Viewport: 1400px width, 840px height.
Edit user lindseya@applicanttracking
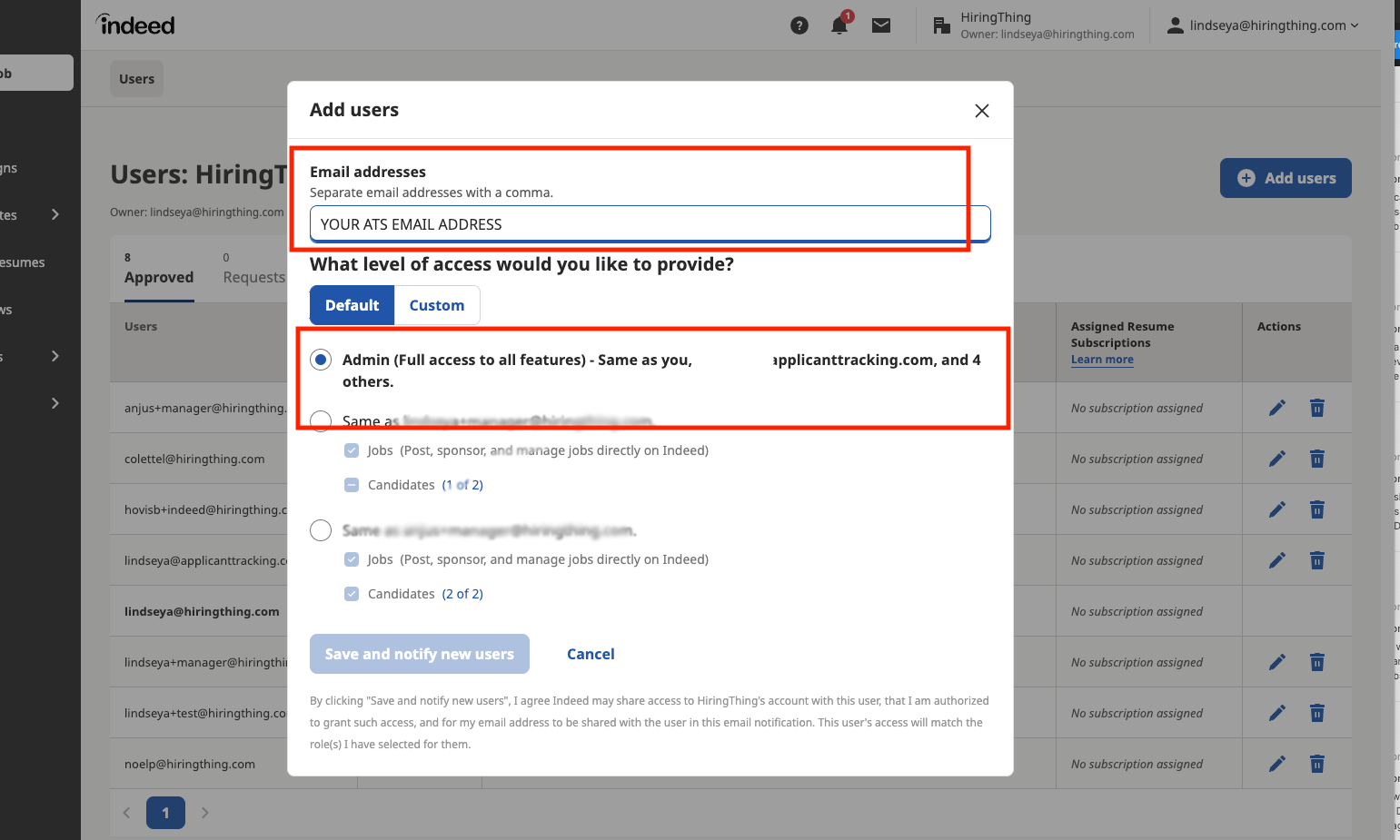tap(1277, 560)
